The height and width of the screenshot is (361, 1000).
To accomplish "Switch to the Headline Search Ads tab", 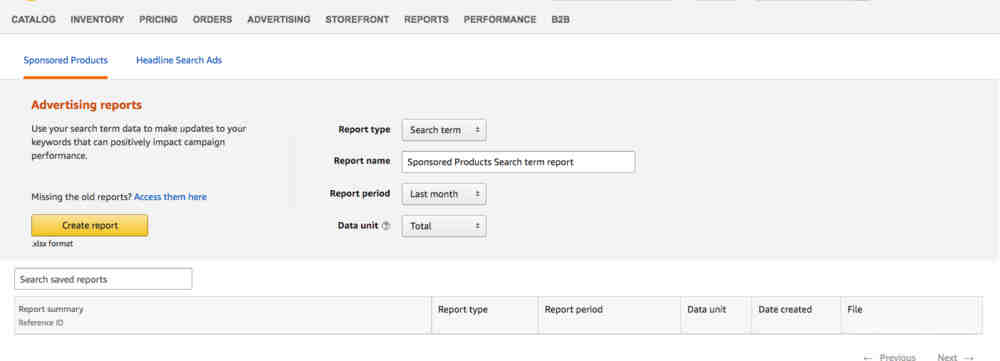I will [179, 60].
